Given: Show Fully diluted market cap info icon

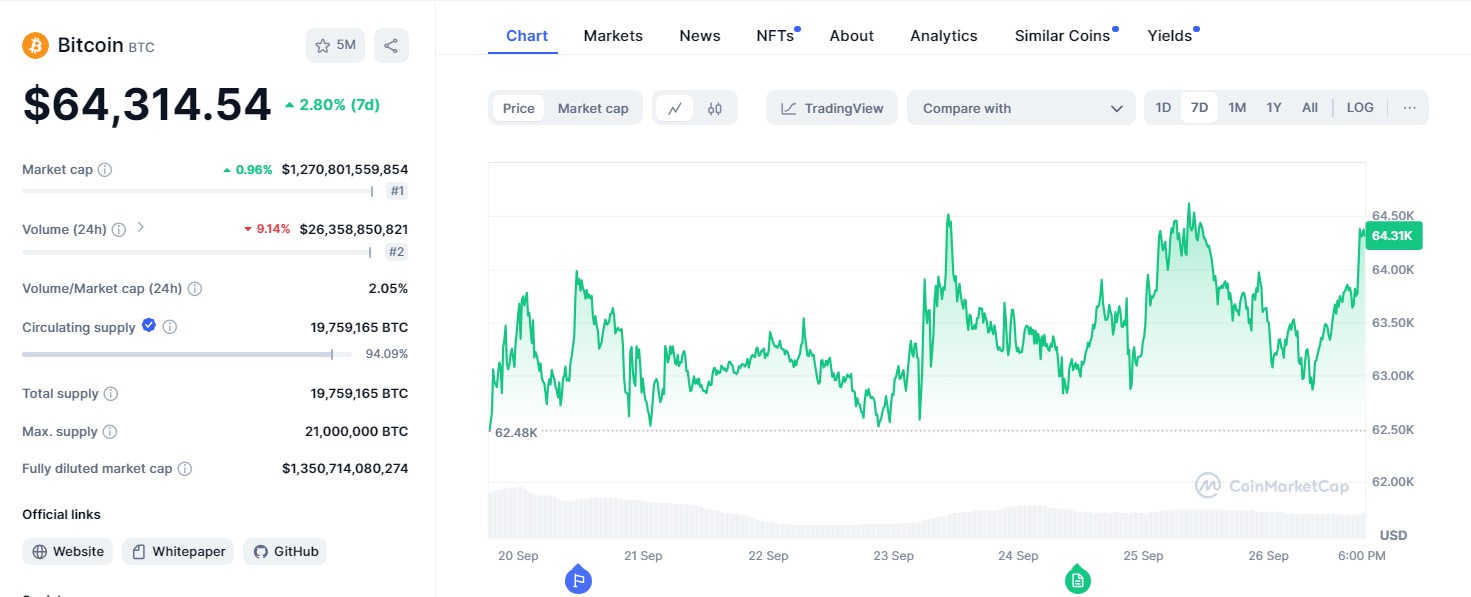Looking at the screenshot, I should [185, 469].
